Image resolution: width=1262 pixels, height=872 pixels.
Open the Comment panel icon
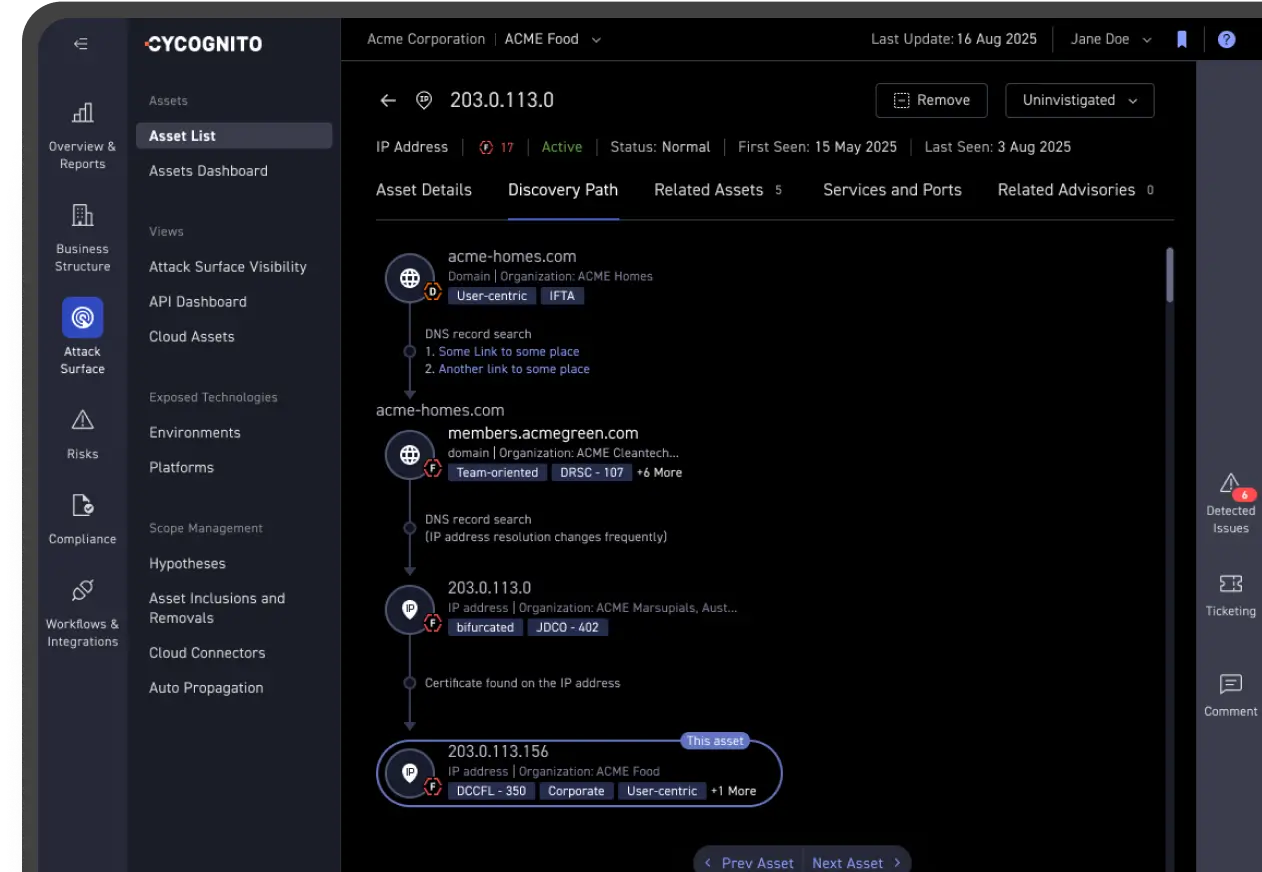pos(1231,685)
